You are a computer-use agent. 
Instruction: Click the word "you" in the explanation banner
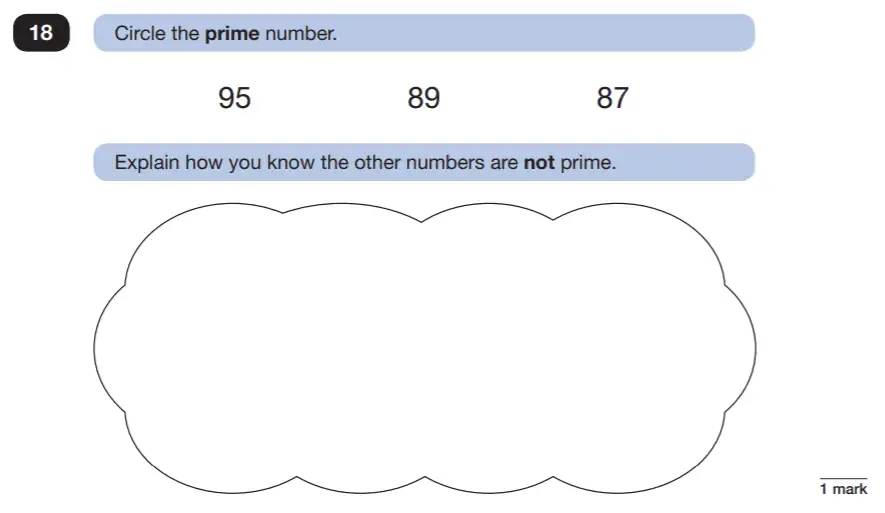[244, 164]
